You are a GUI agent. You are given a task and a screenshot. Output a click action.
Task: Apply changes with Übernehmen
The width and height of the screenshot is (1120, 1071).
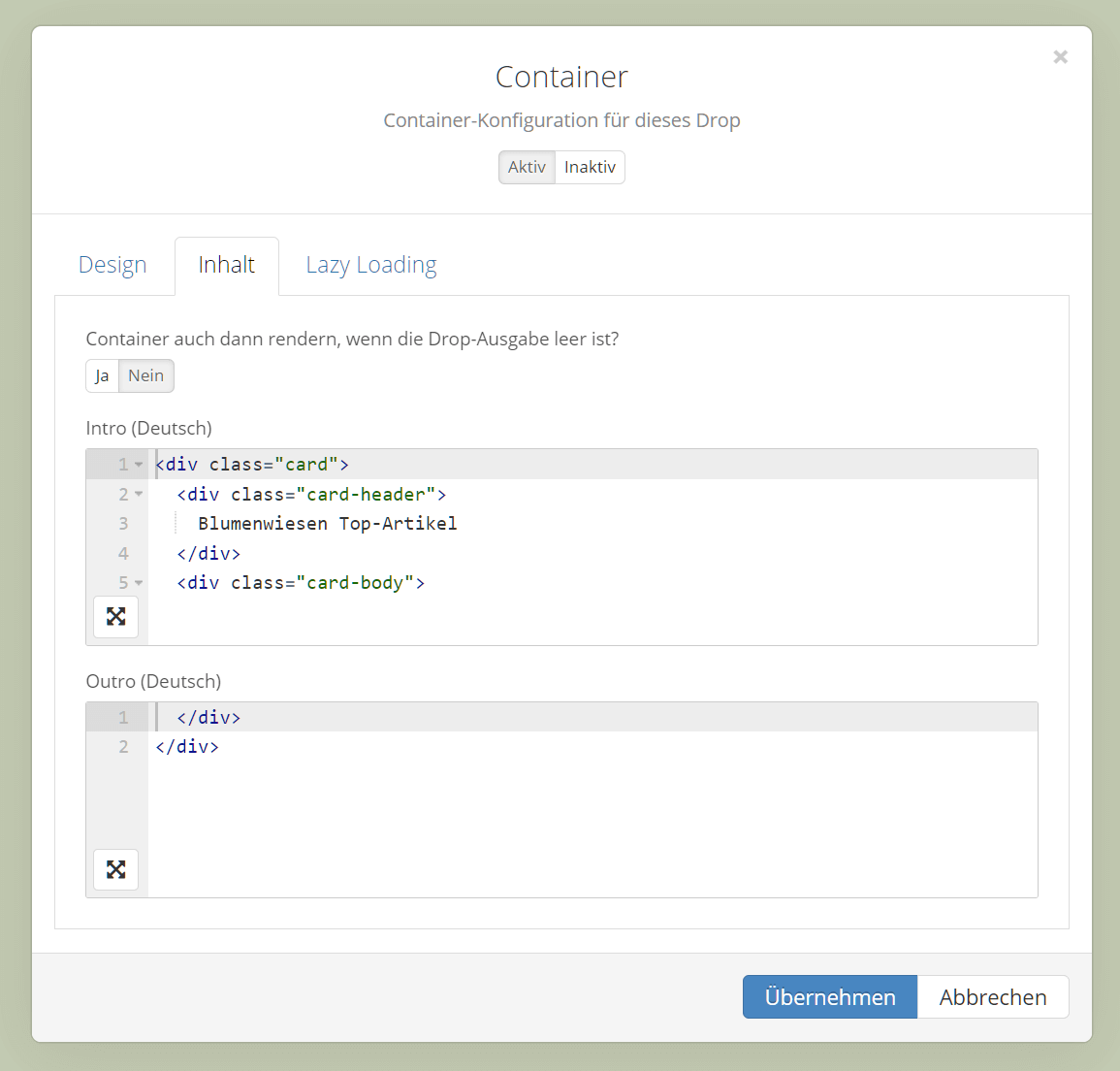pyautogui.click(x=830, y=996)
